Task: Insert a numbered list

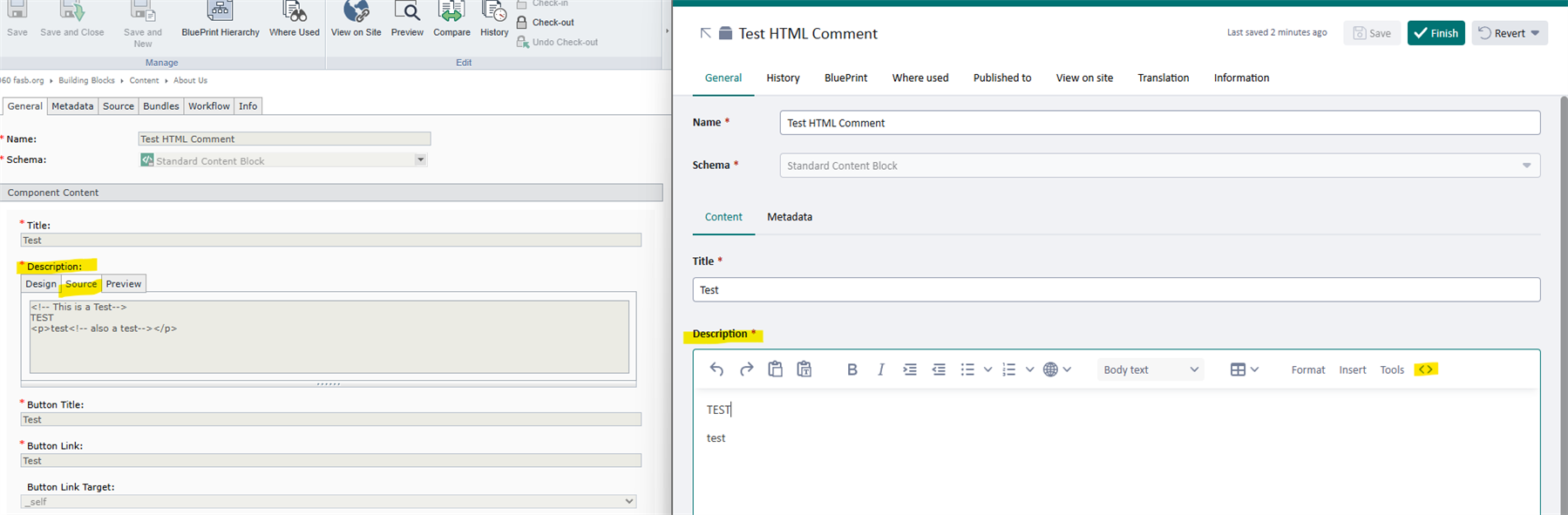Action: click(x=1009, y=369)
